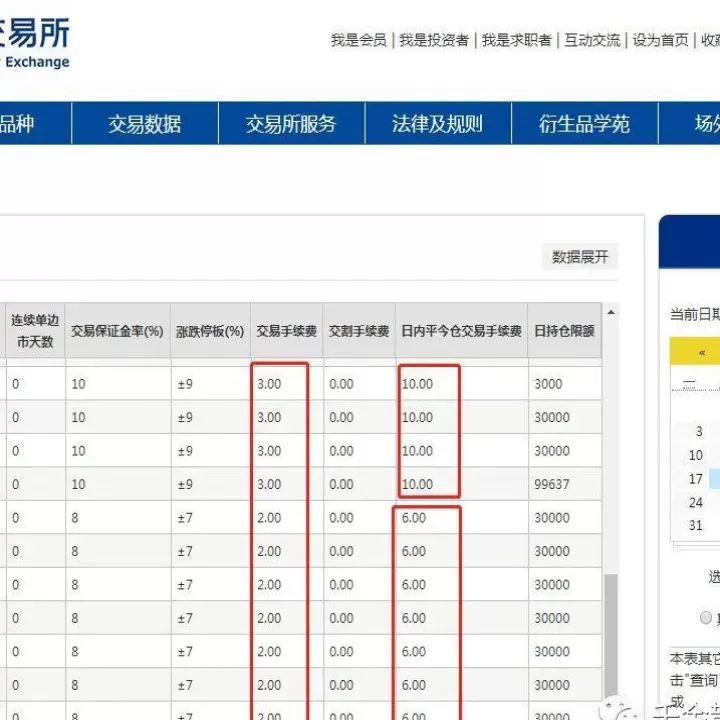Click the exchange logo at top left
This screenshot has width=720, height=720.
[33, 43]
